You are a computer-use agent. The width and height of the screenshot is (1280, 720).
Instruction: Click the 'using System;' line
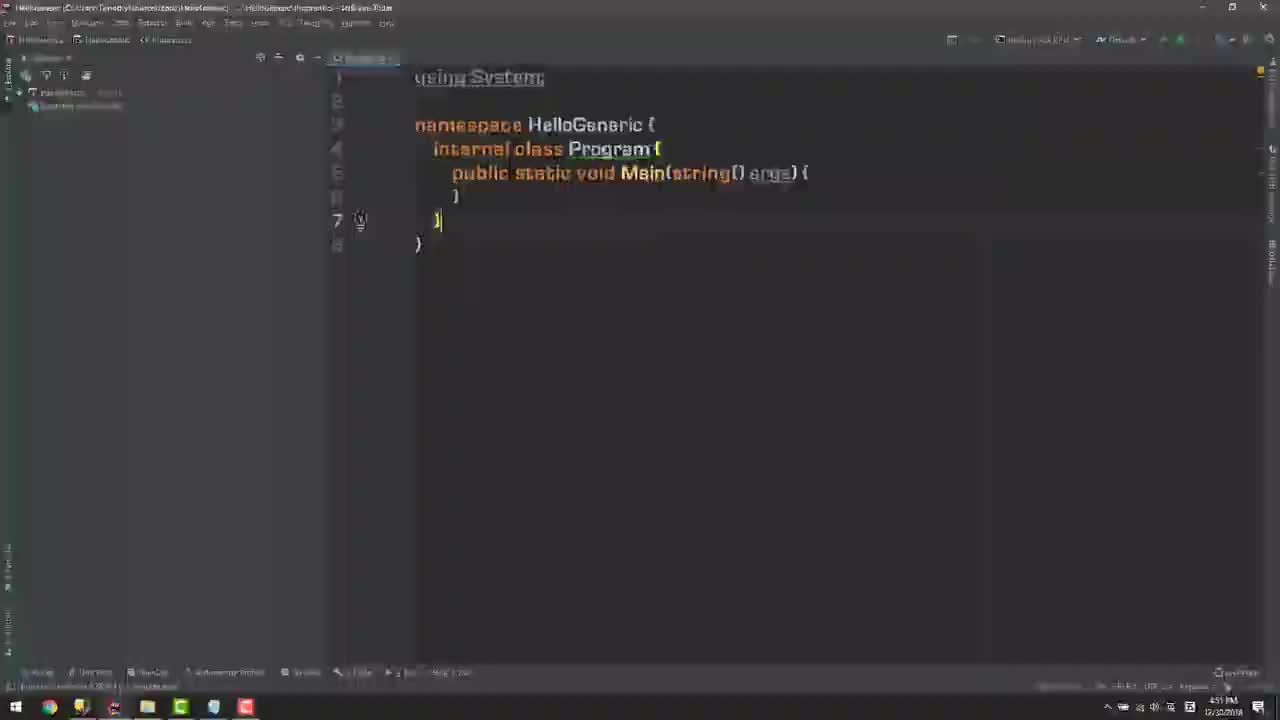coord(479,78)
